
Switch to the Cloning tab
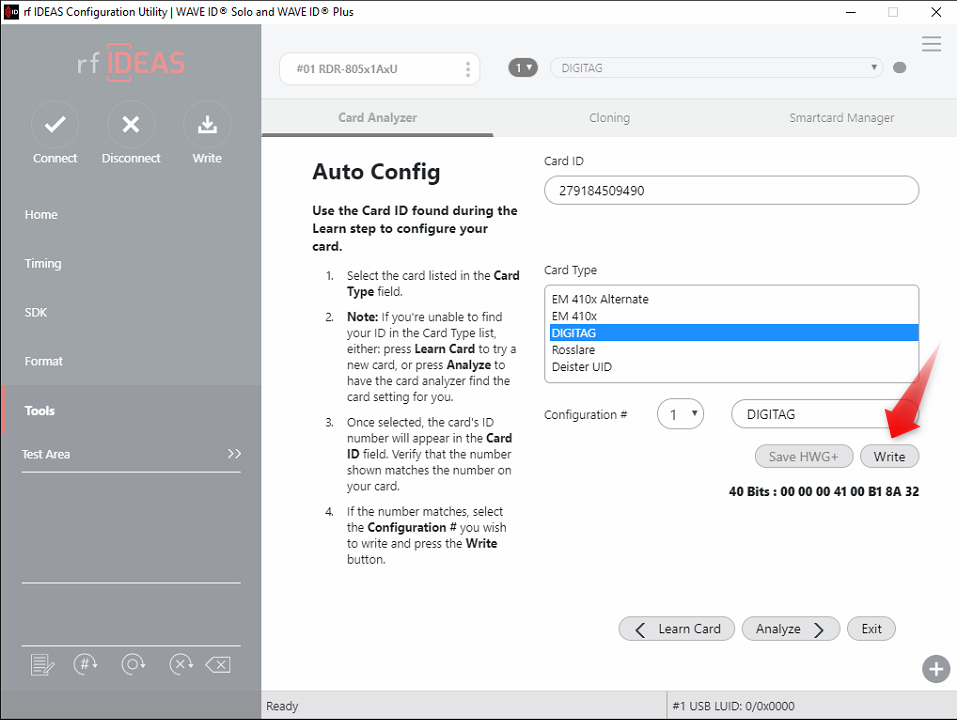609,118
